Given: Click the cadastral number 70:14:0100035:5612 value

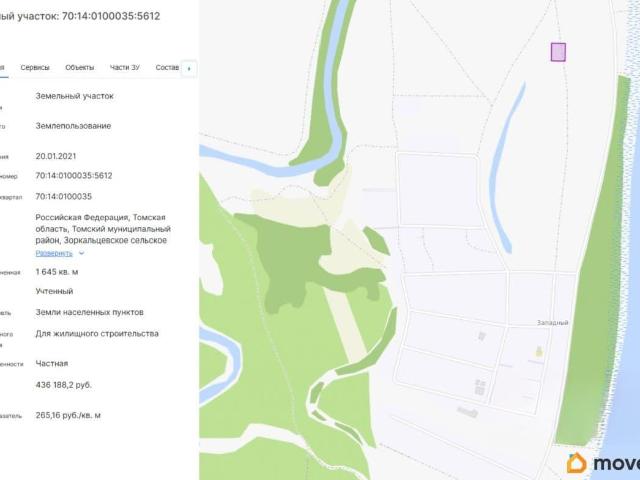Looking at the screenshot, I should pos(74,176).
